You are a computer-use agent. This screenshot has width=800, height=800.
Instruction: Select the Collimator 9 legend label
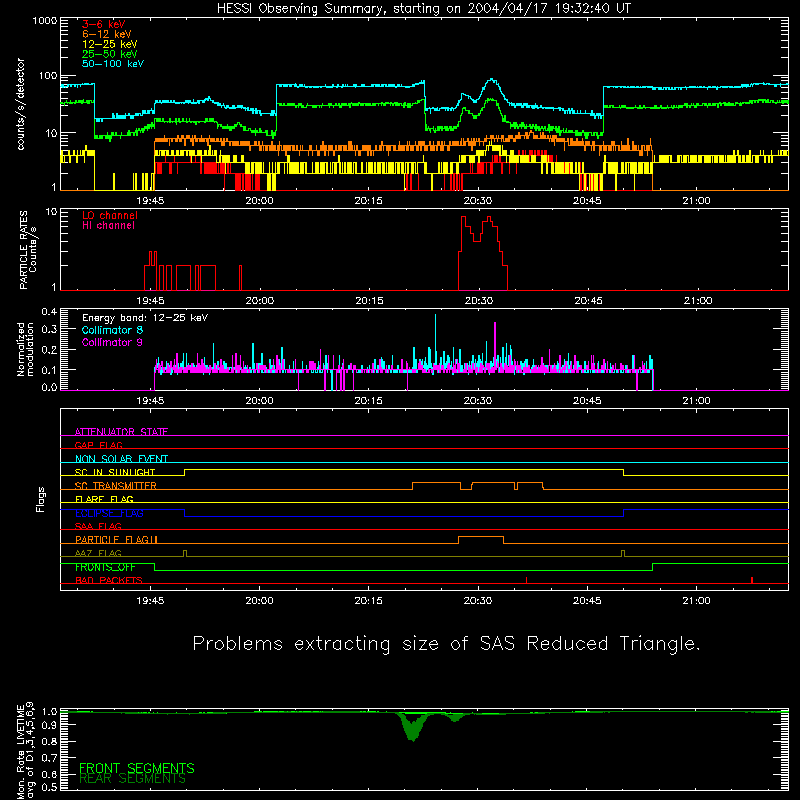[112, 342]
